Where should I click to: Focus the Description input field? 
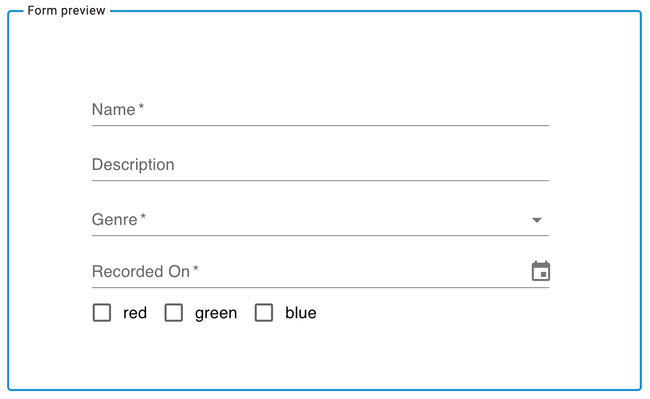coord(320,165)
